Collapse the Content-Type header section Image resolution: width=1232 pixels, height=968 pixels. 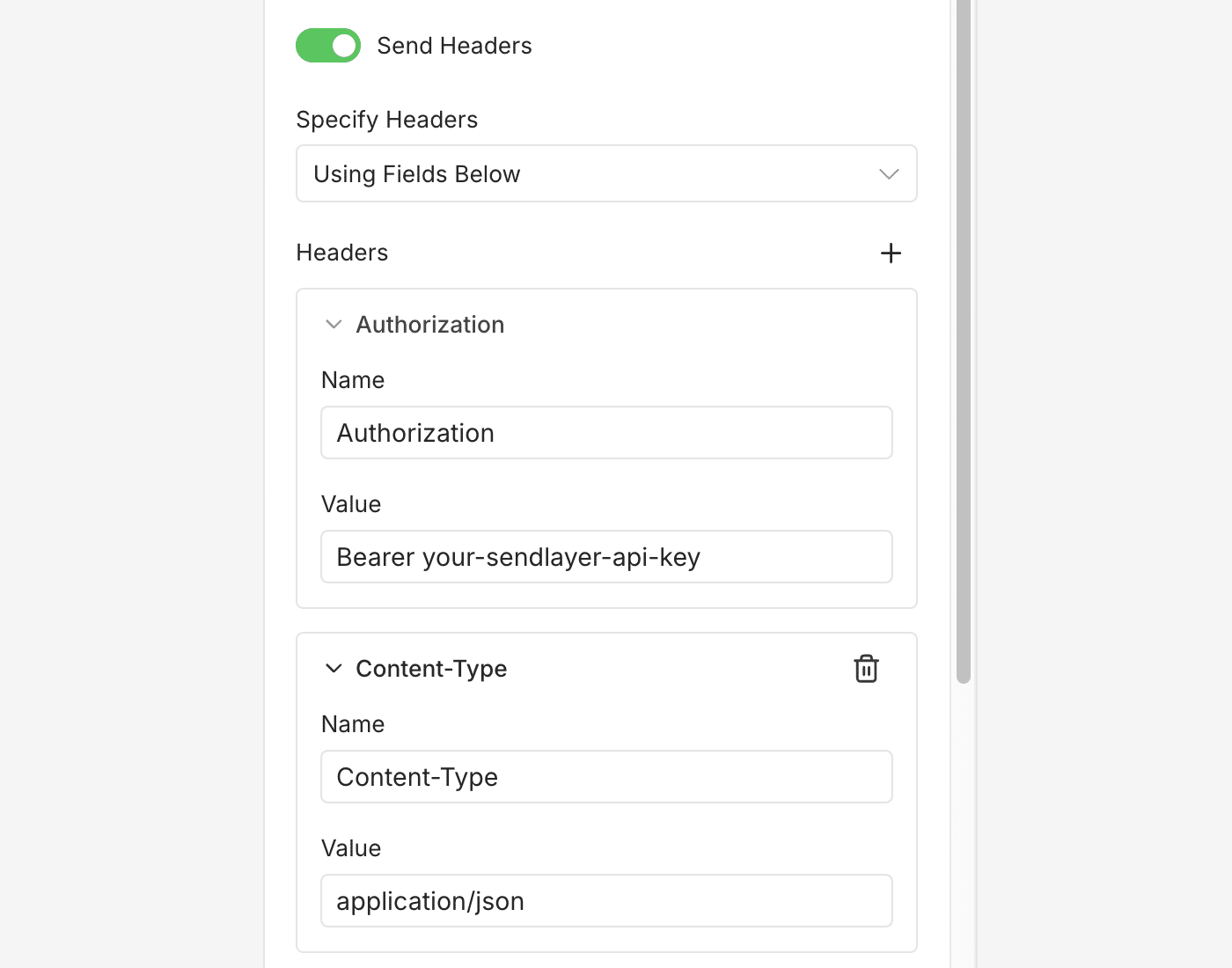click(x=334, y=669)
